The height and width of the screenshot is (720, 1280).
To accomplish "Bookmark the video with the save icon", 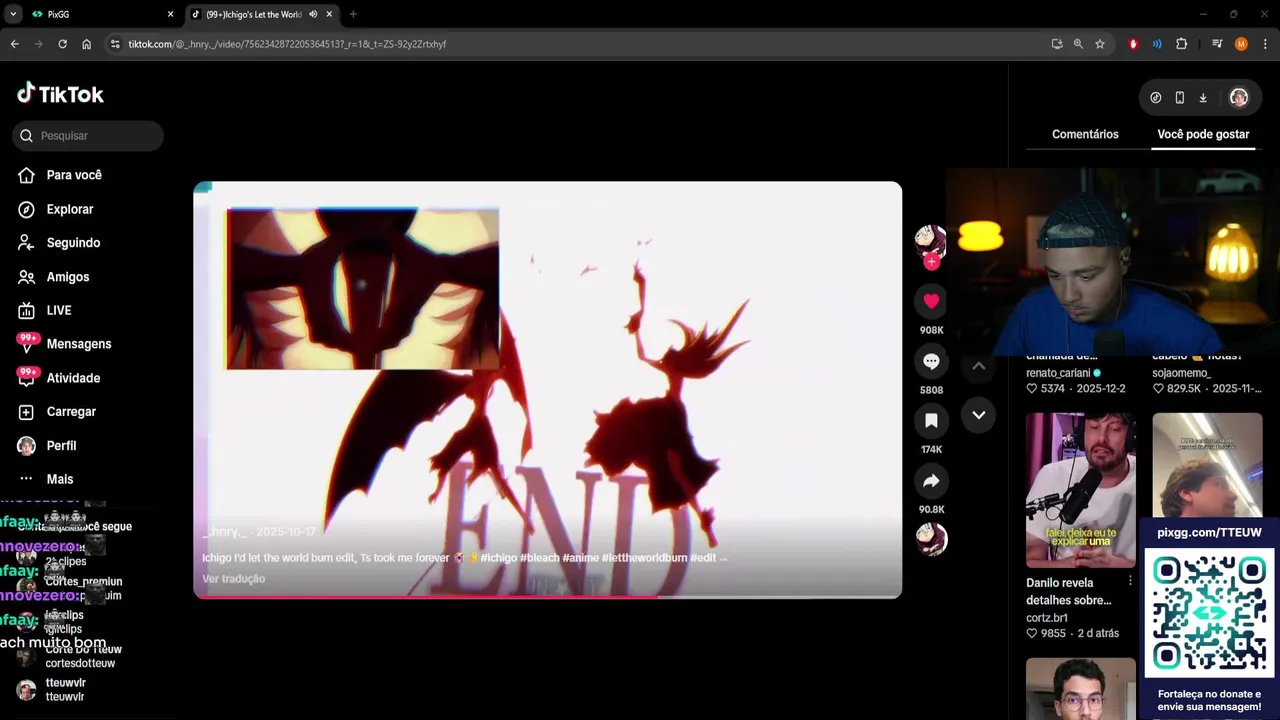I will pyautogui.click(x=931, y=421).
